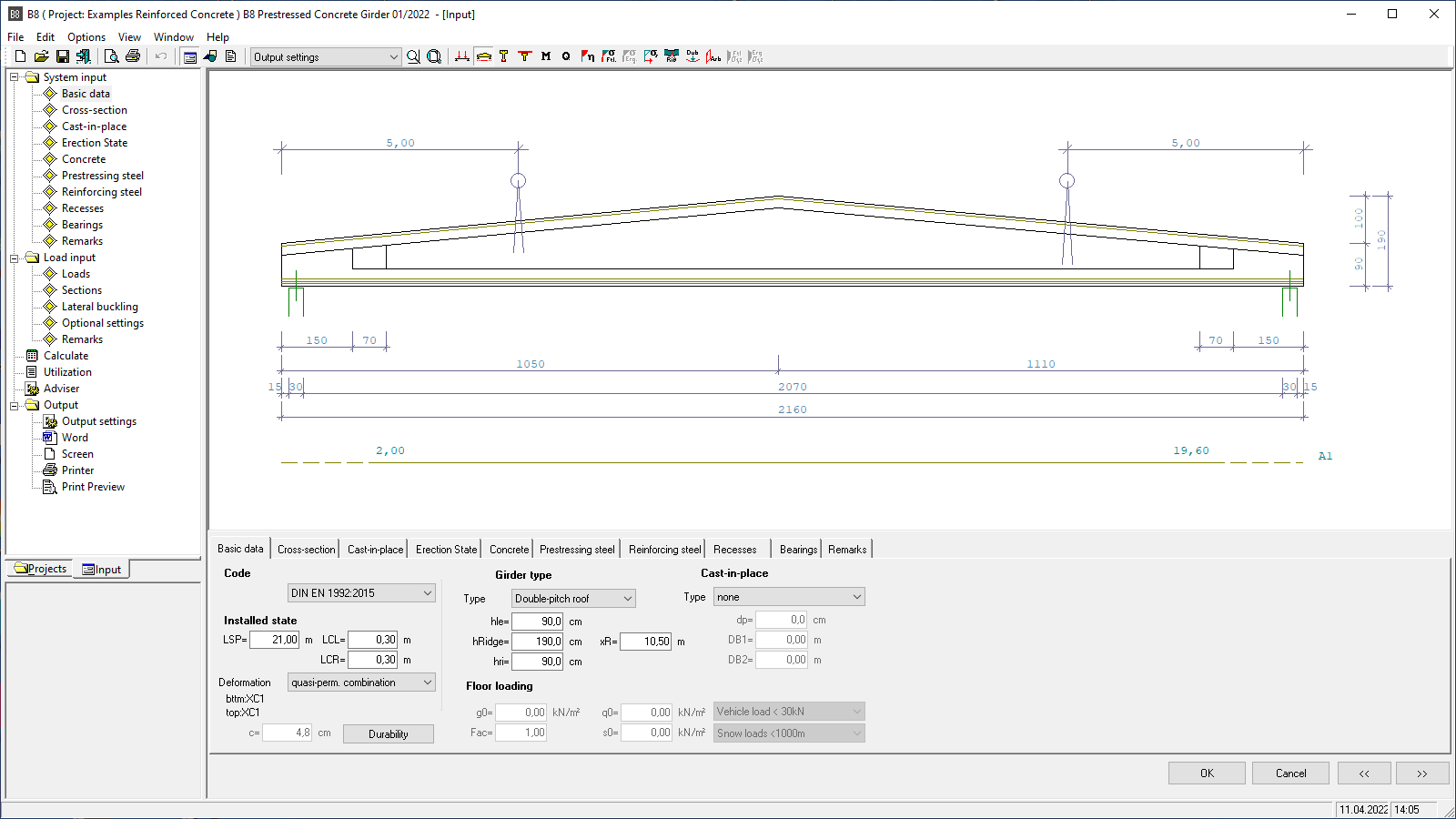The image size is (1456, 819).
Task: Select the girder elevation view icon
Action: coord(483,56)
